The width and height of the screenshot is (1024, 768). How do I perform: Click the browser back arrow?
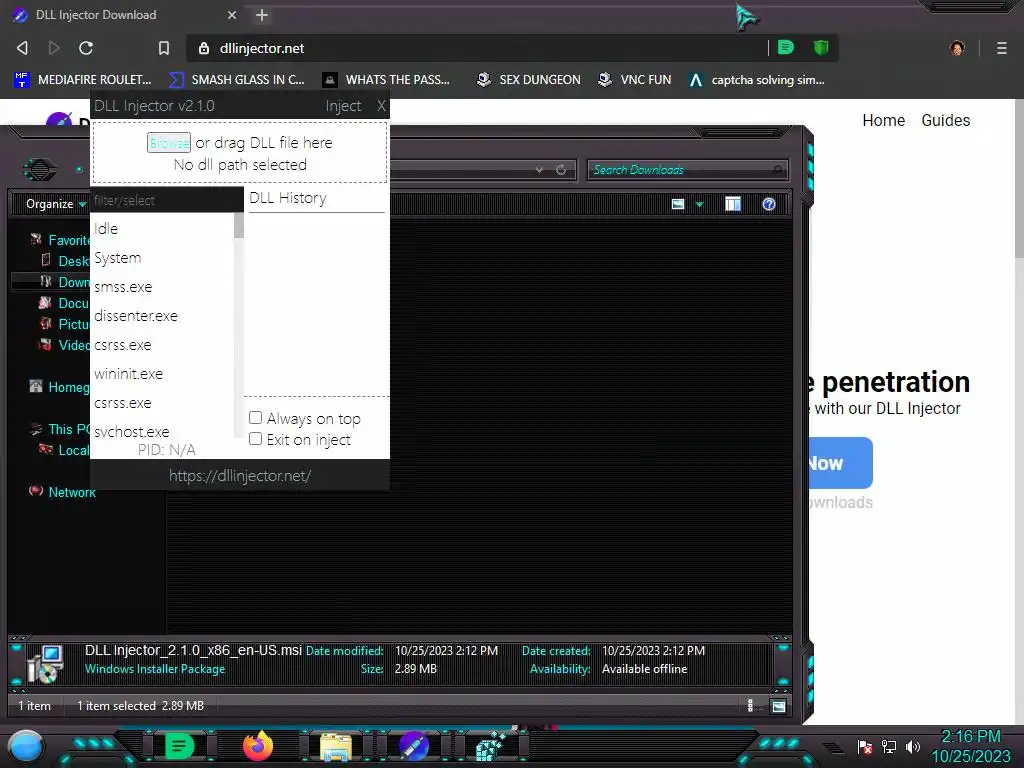(x=22, y=48)
